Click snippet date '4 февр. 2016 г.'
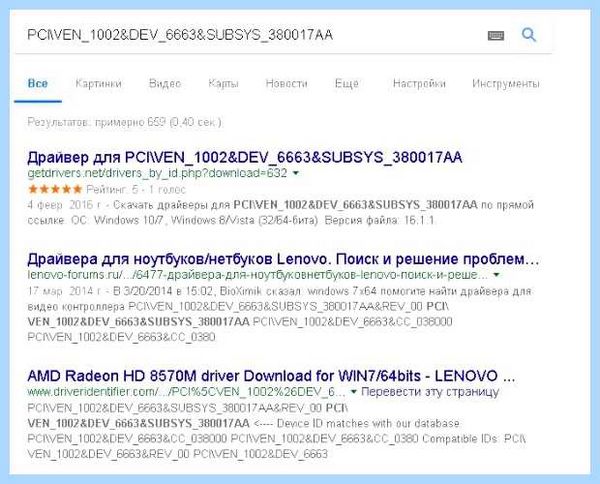This screenshot has height=484, width=600. (x=65, y=205)
